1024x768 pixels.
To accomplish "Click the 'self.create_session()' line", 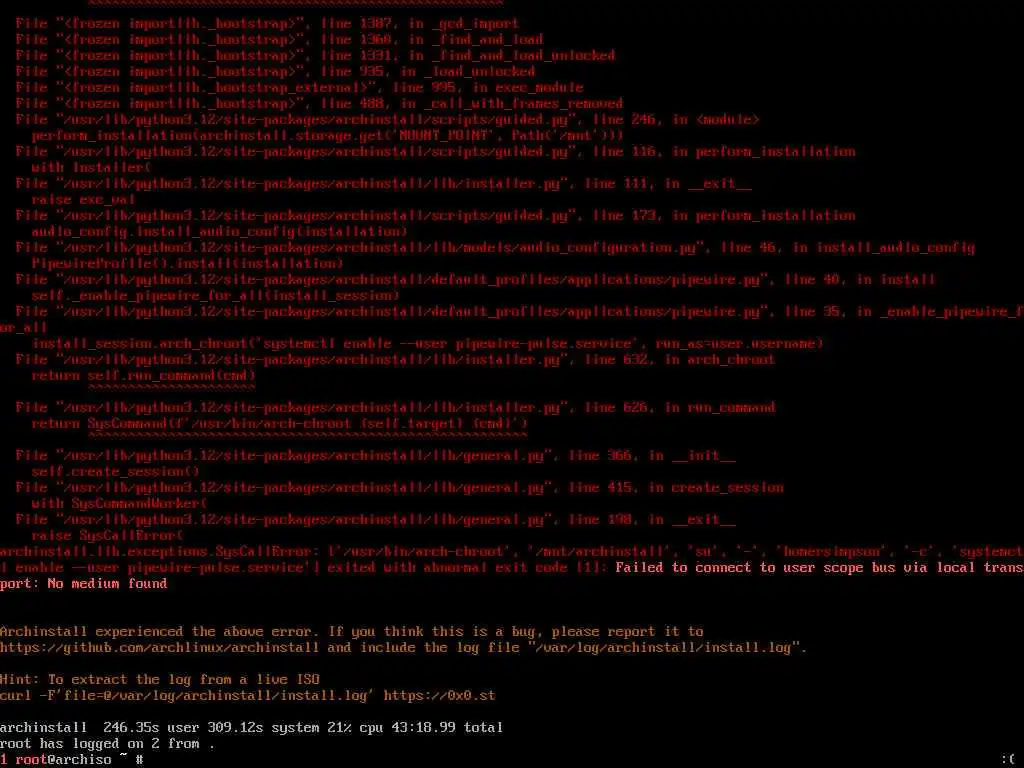I will tap(116, 472).
